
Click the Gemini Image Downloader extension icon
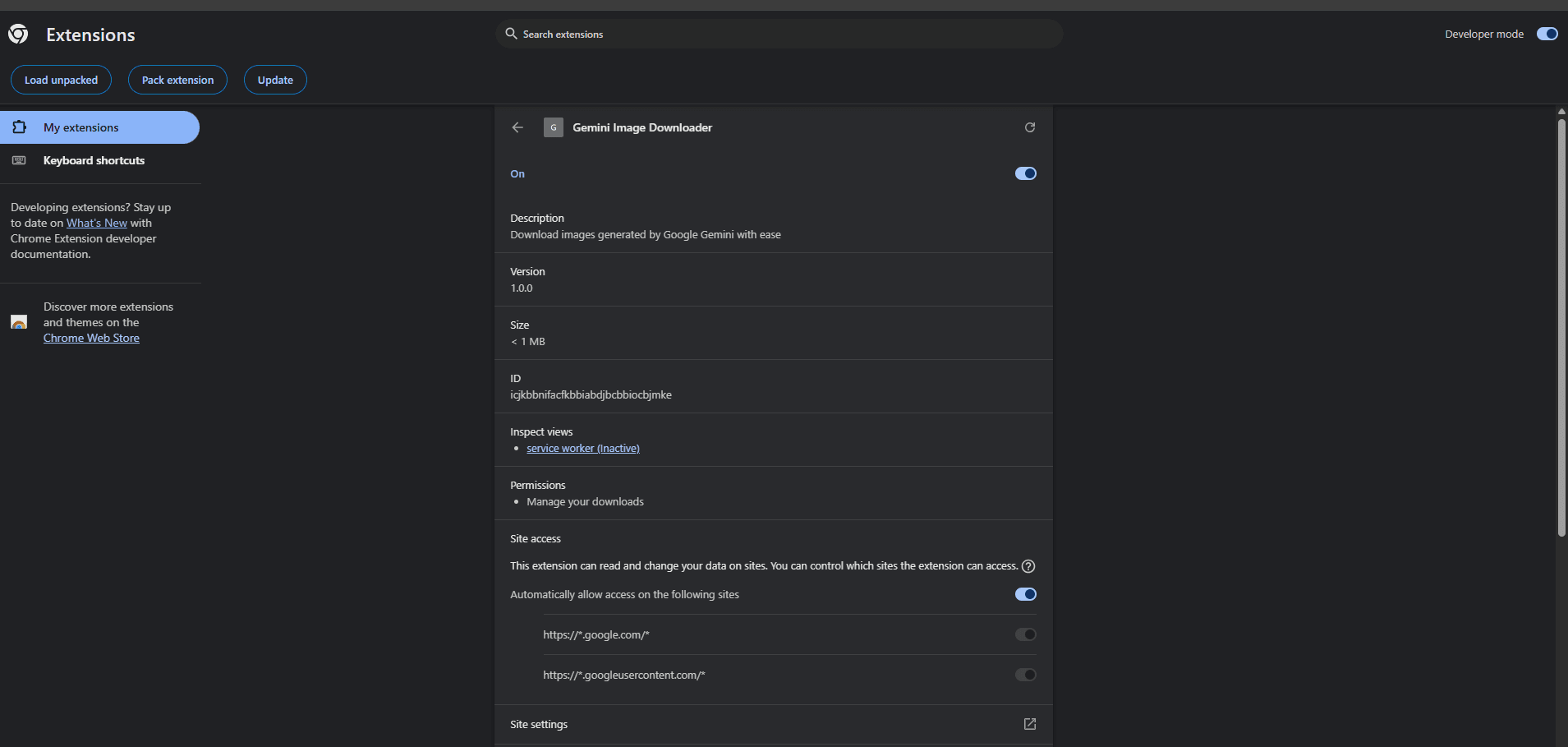(554, 127)
